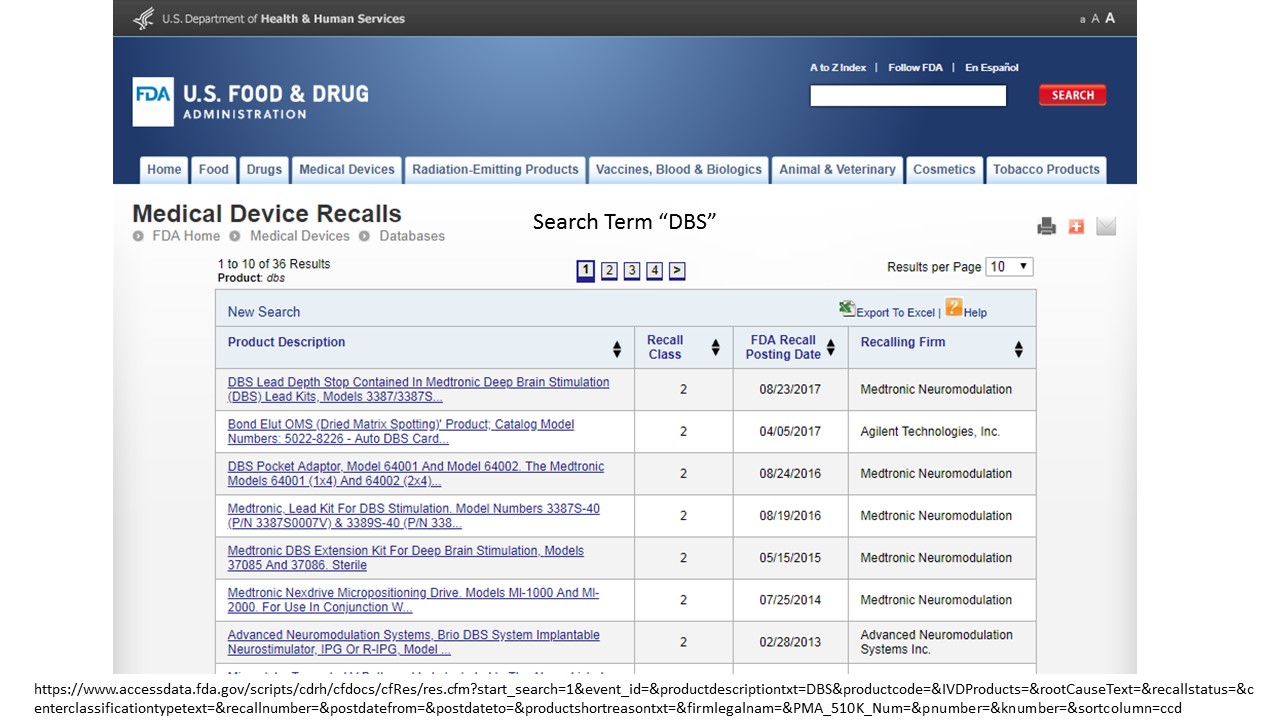The image size is (1280, 720).
Task: Click Medical Devices breadcrumb link
Action: [x=300, y=236]
